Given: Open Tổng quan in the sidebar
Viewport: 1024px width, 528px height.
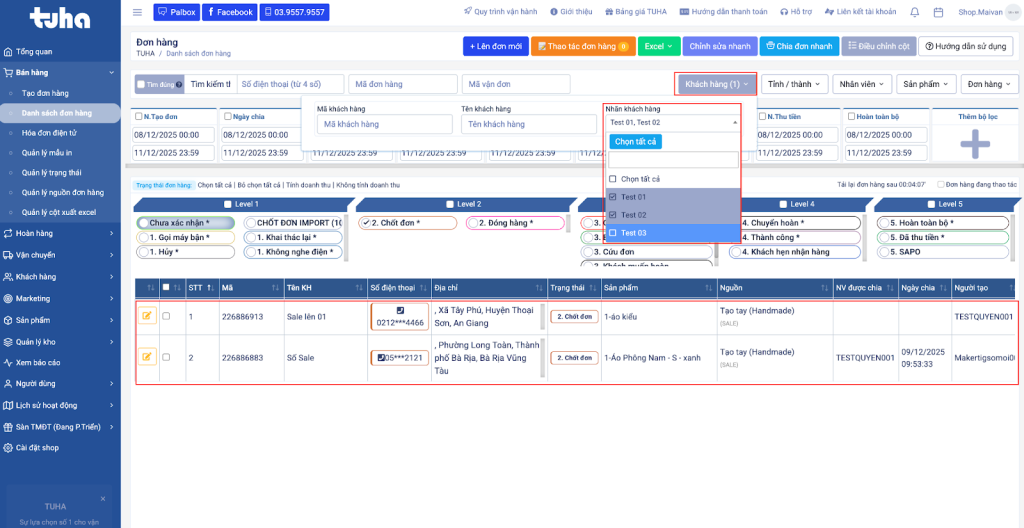Looking at the screenshot, I should point(35,51).
